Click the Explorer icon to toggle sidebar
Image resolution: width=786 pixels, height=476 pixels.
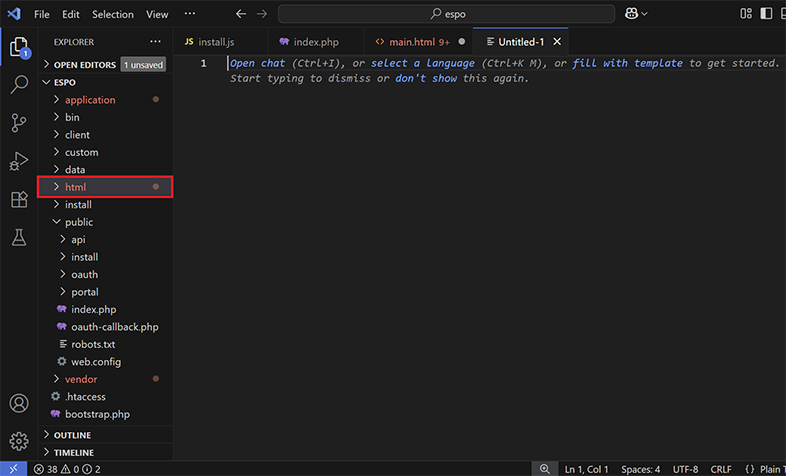coord(18,47)
